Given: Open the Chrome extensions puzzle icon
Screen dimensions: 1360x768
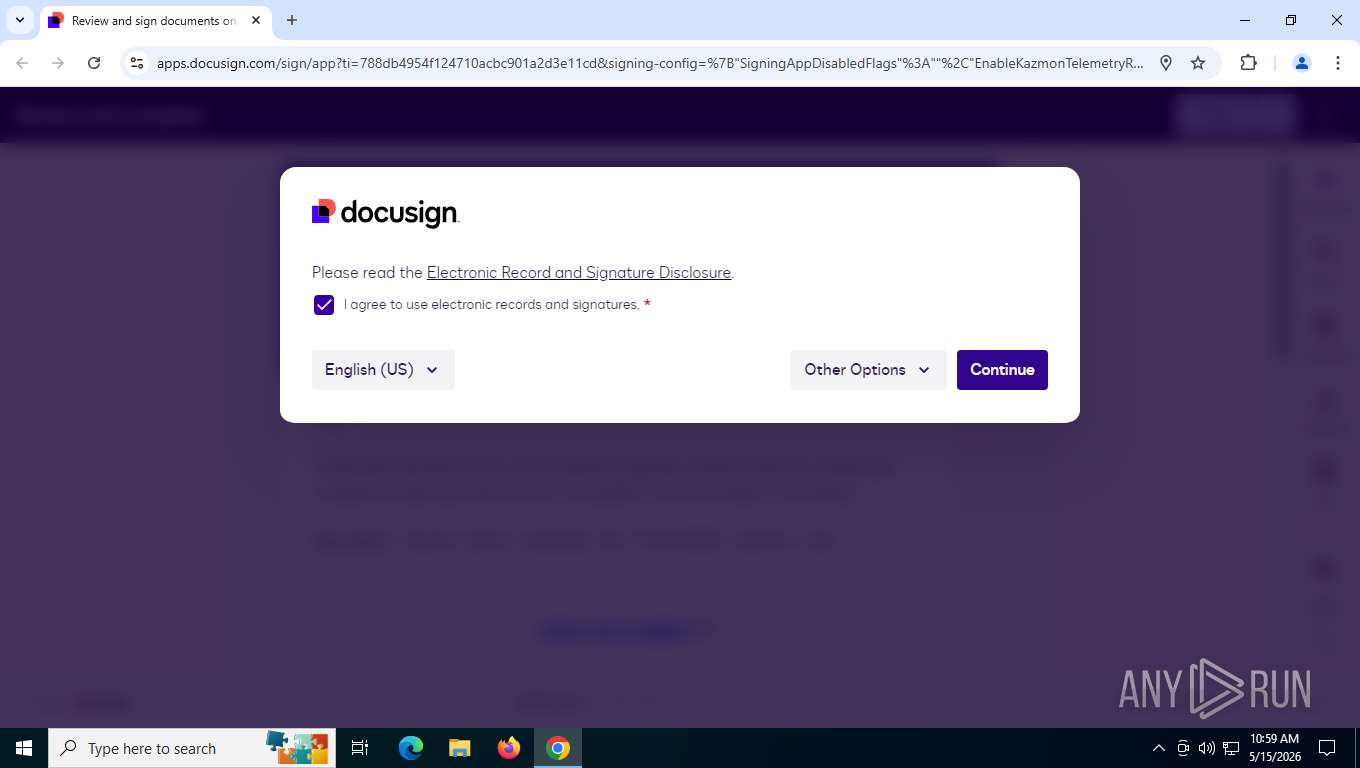Looking at the screenshot, I should tap(1248, 63).
